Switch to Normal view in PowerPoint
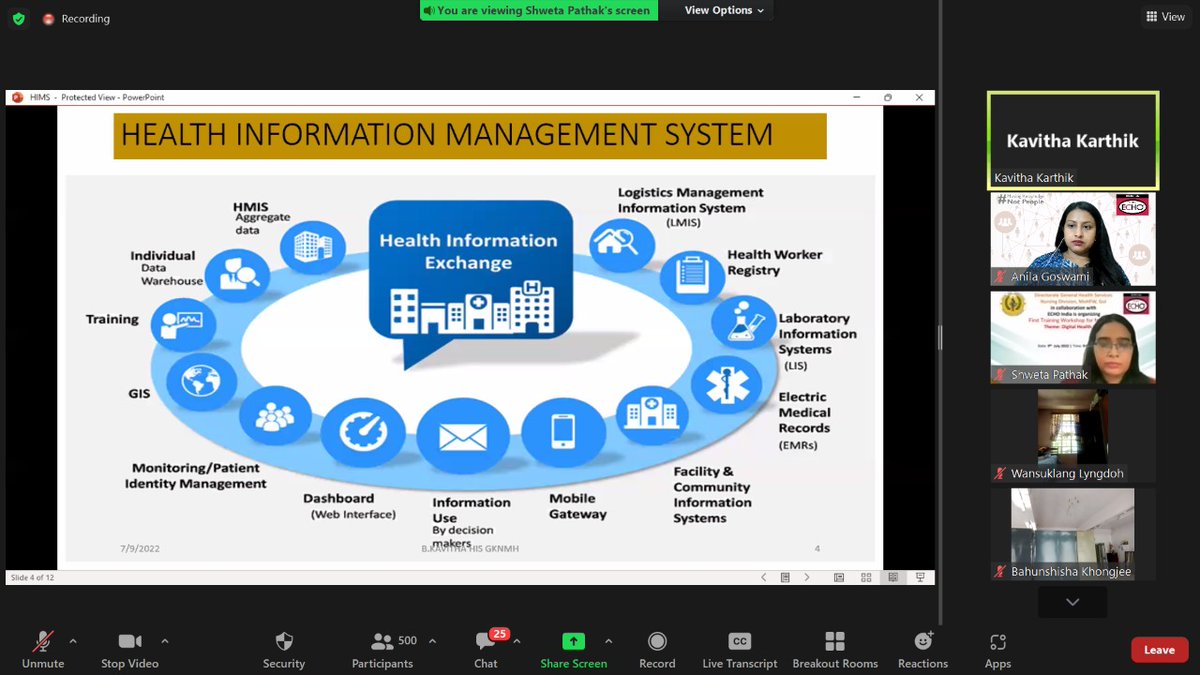This screenshot has width=1200, height=675. 838,577
